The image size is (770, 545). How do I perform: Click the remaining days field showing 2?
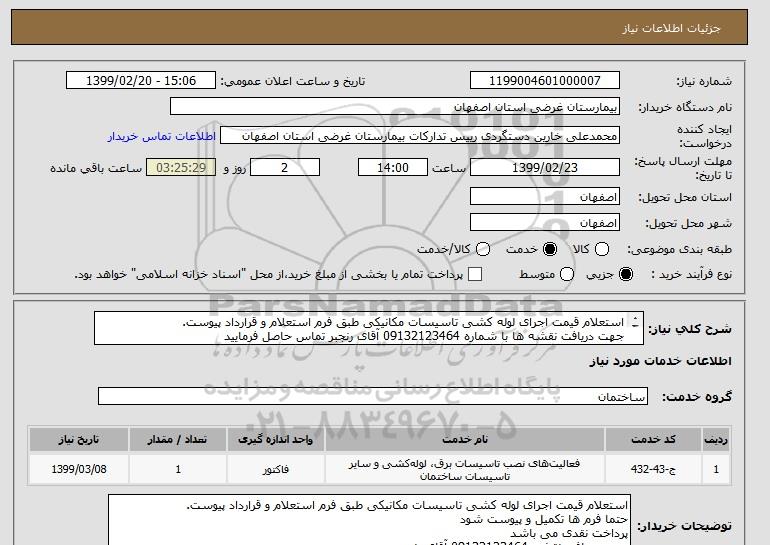click(285, 167)
